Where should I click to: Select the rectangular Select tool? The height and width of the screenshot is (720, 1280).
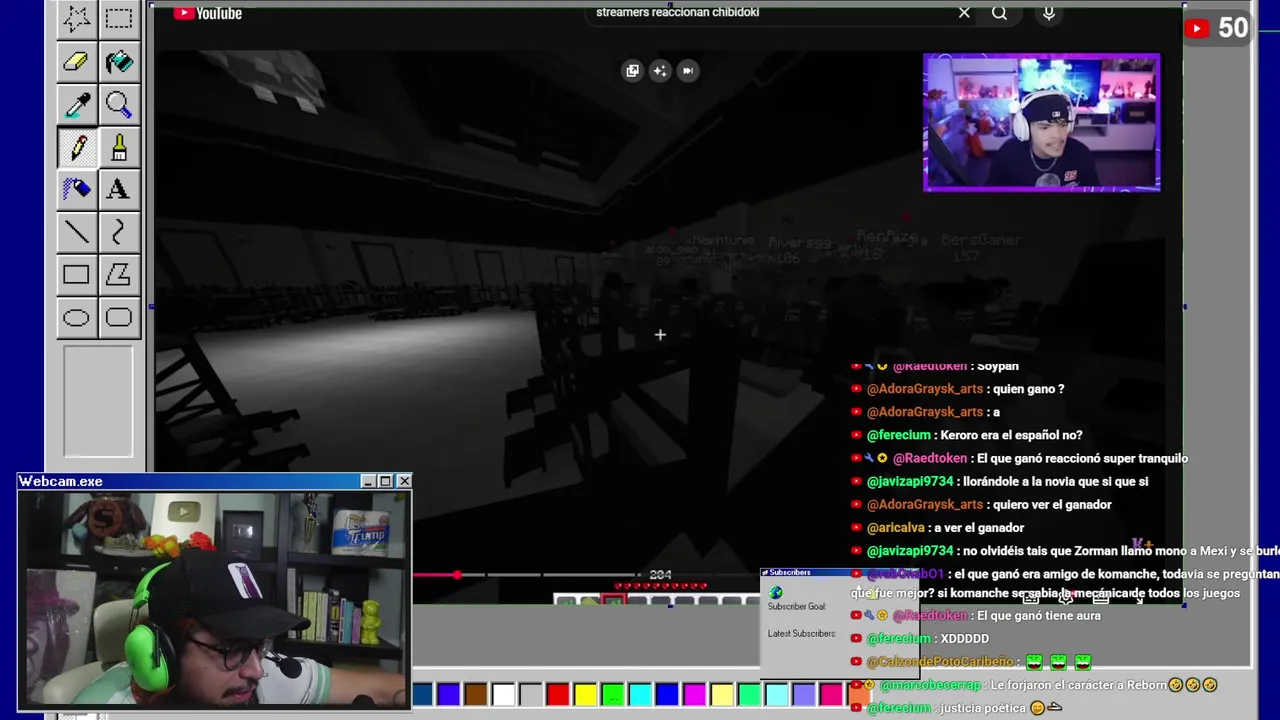point(119,19)
